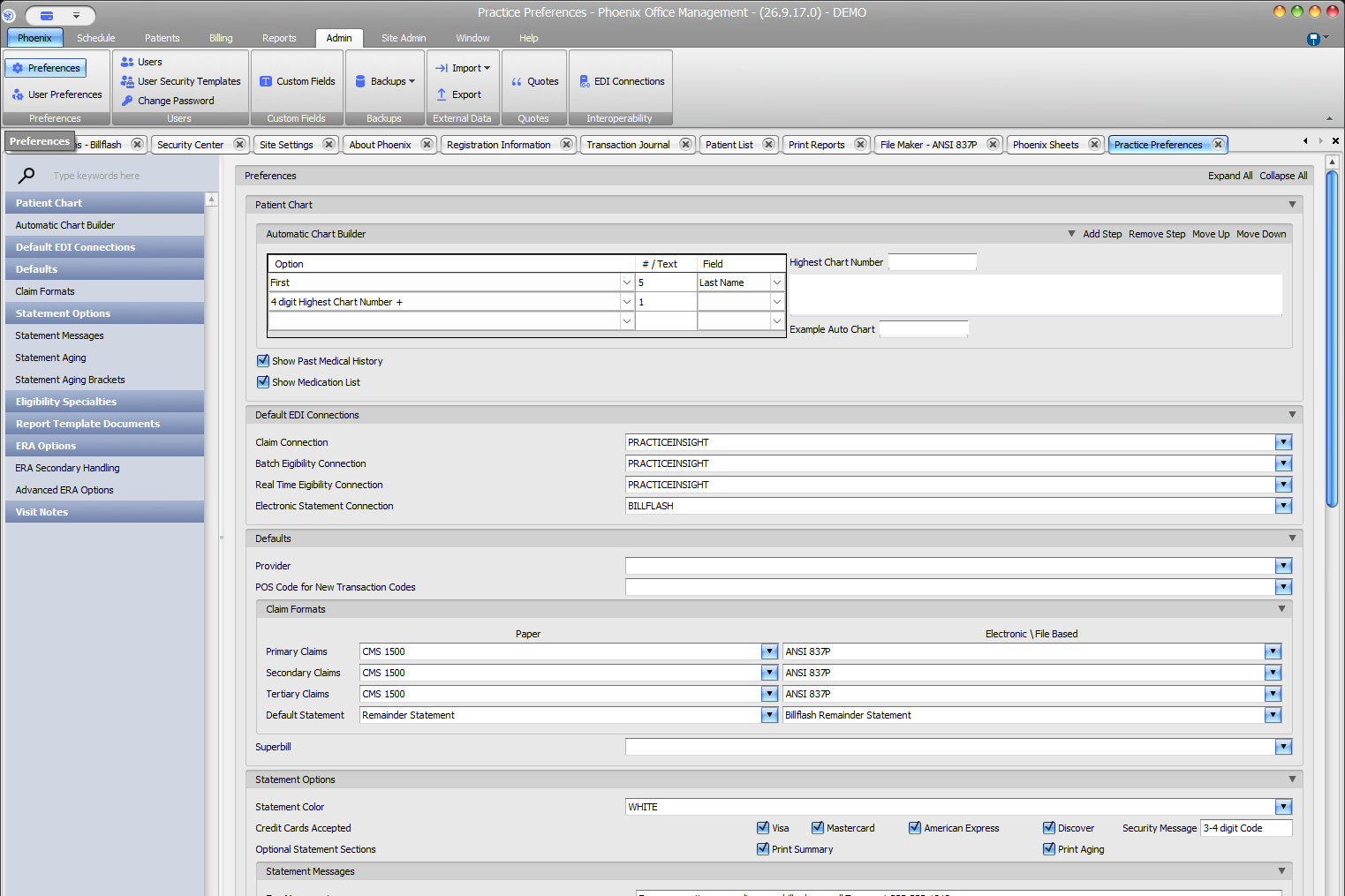
Task: Collapse the Claim Formats subsection
Action: (1281, 609)
